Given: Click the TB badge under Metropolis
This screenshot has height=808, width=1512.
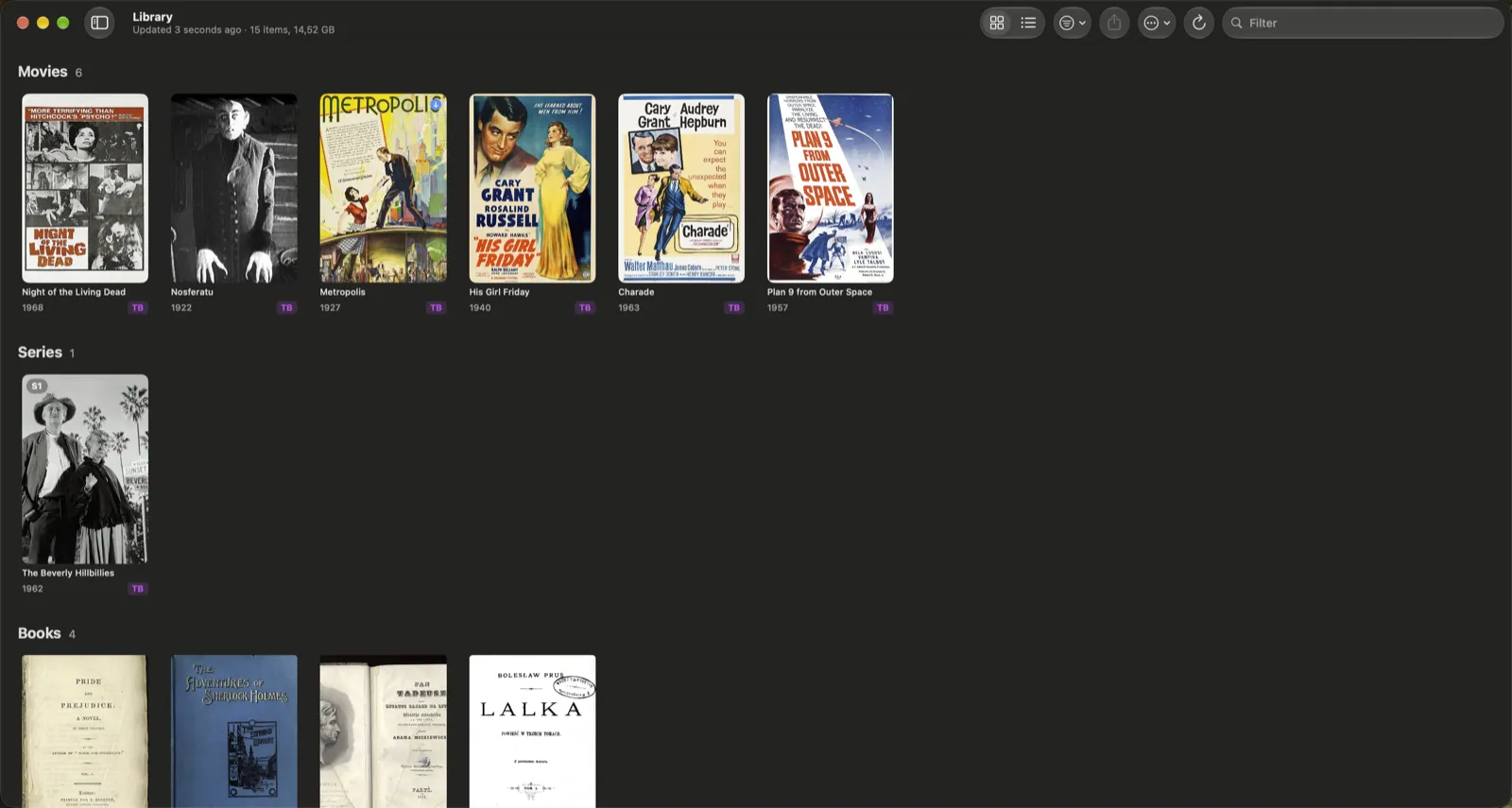Looking at the screenshot, I should click(x=436, y=308).
